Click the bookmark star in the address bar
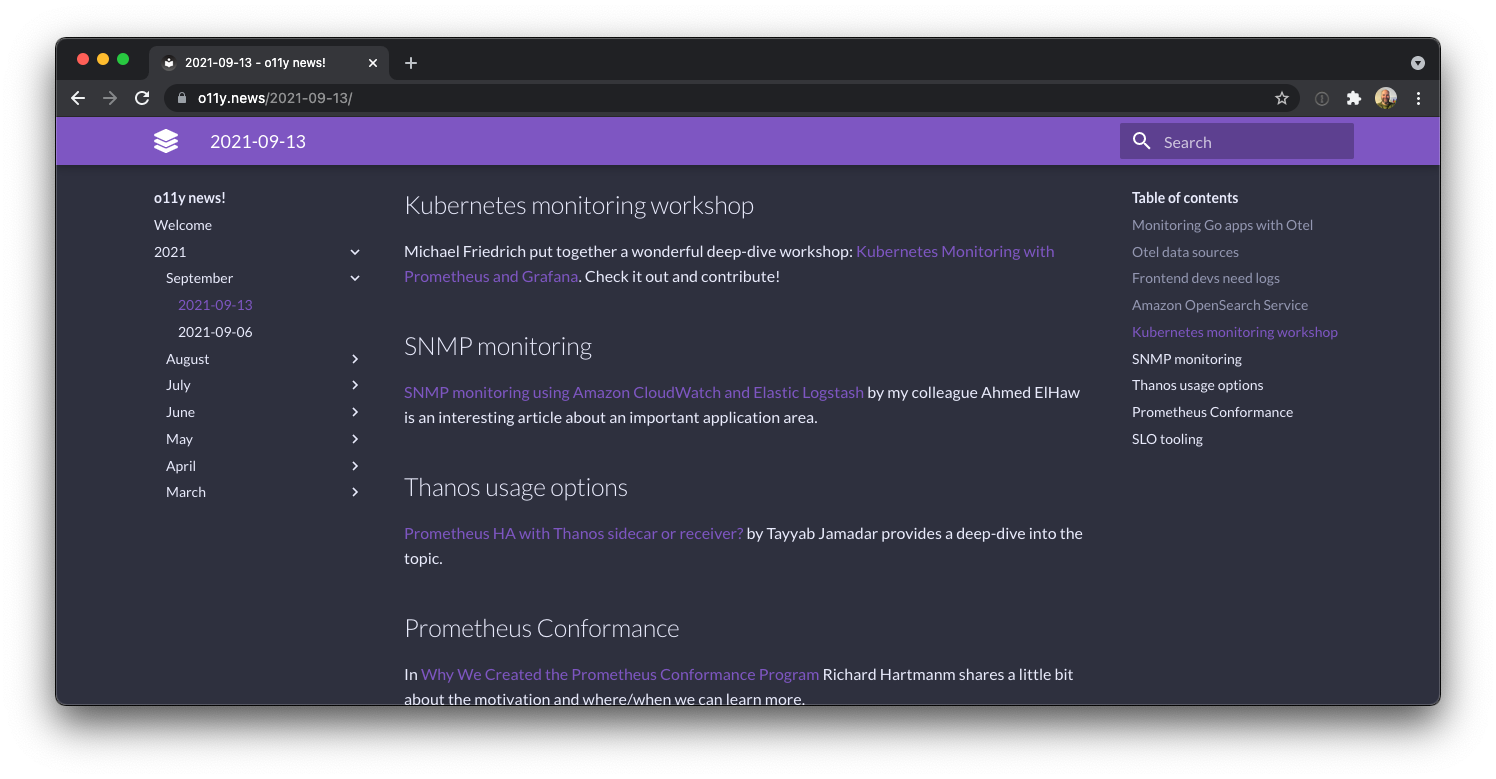 click(x=1282, y=98)
